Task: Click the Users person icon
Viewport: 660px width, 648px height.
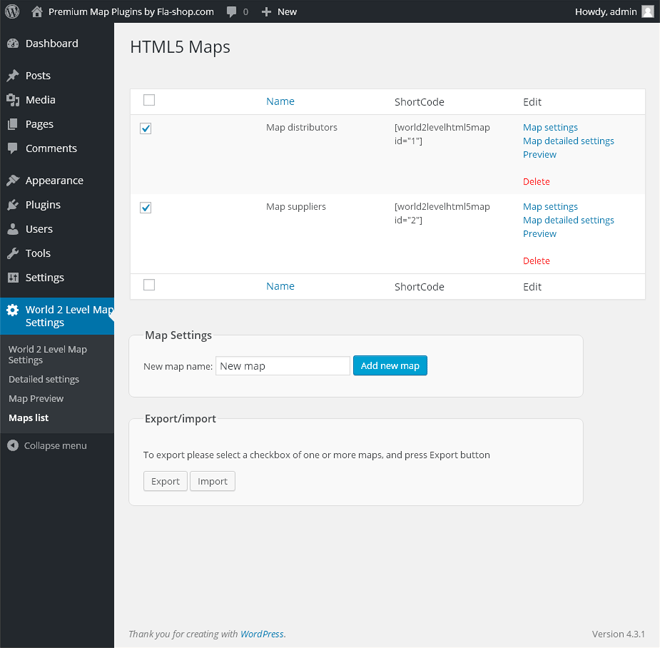Action: pos(13,229)
